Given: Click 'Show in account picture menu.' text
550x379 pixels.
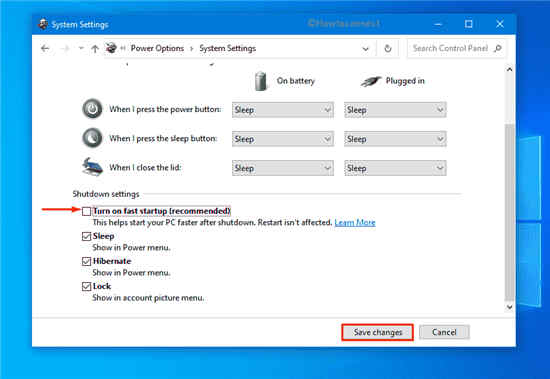Looking at the screenshot, I should click(148, 298).
